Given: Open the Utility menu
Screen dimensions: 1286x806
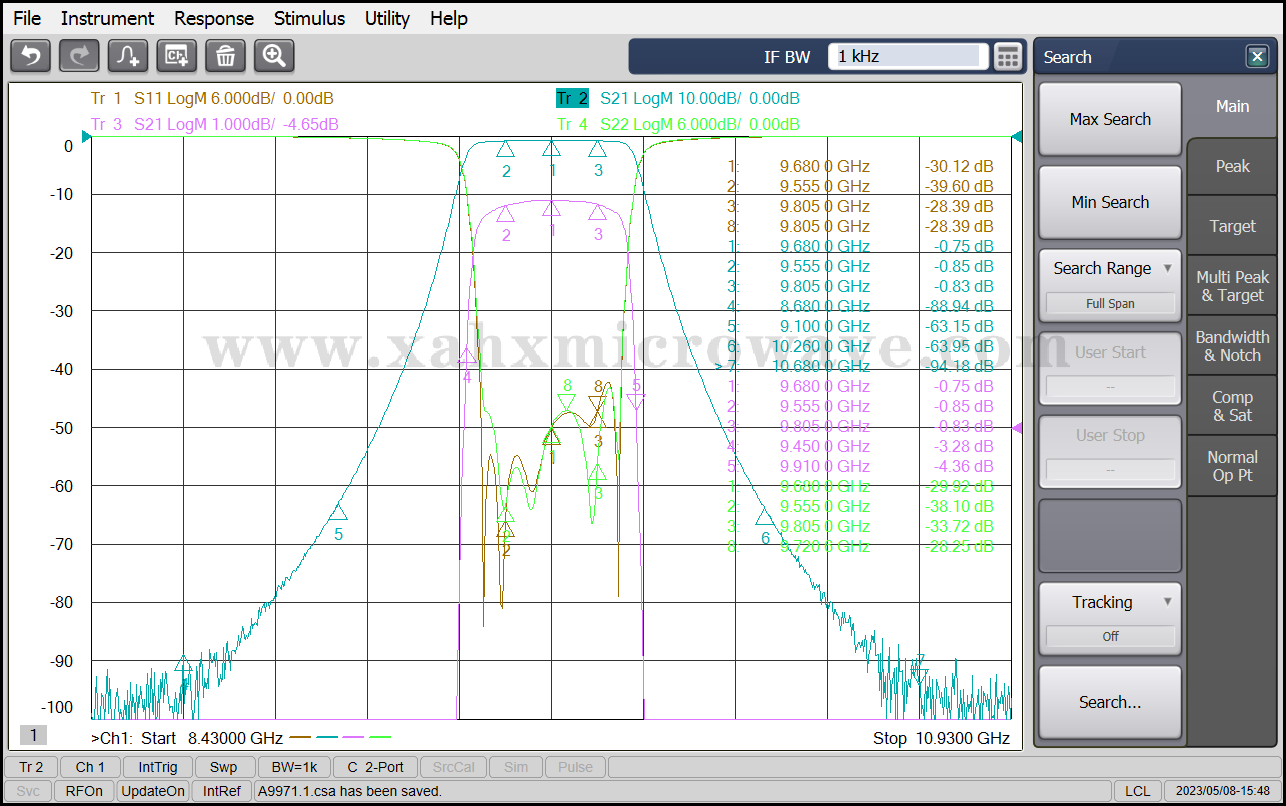Looking at the screenshot, I should click(387, 18).
